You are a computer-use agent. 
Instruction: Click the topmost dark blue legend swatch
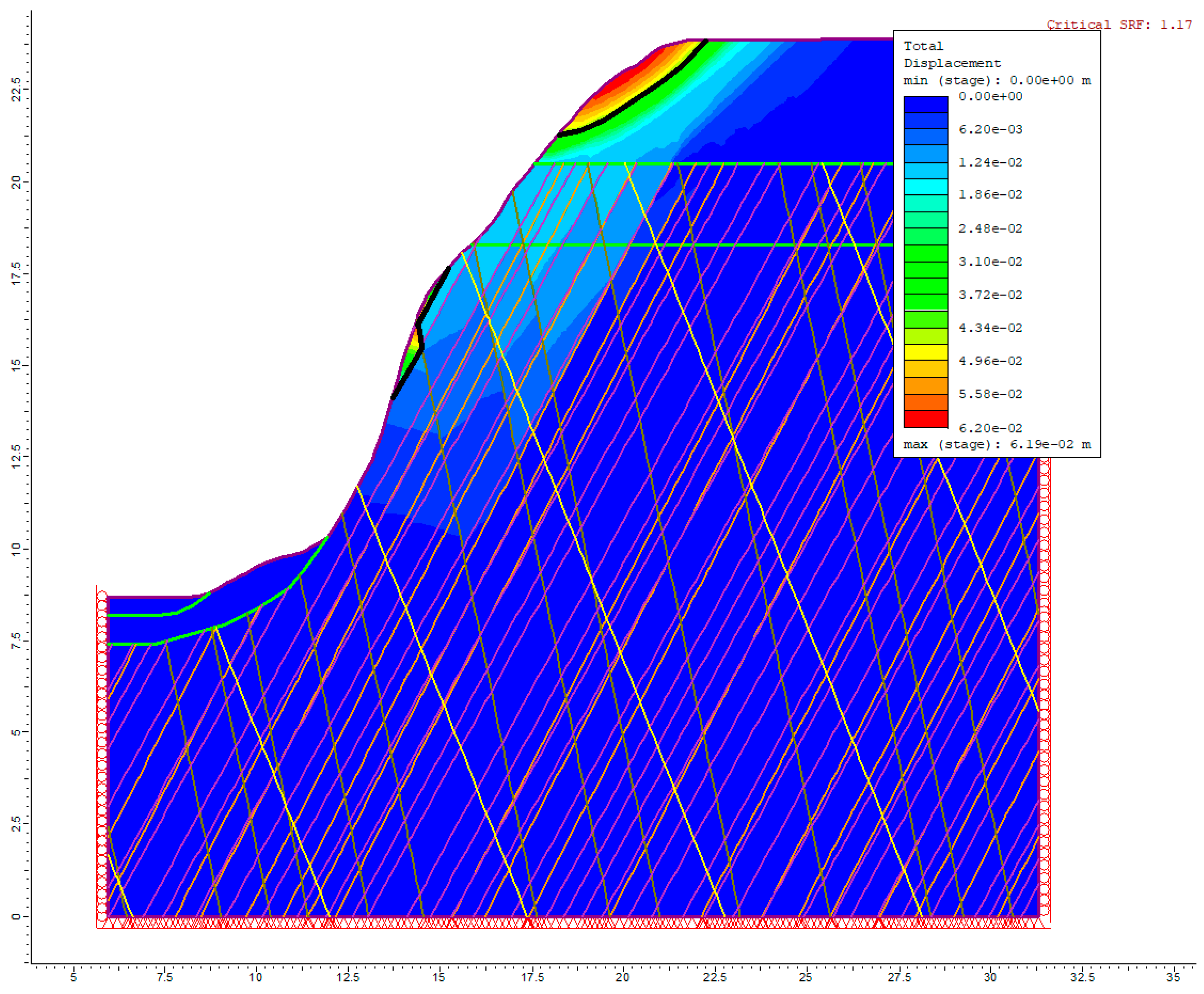(x=925, y=104)
